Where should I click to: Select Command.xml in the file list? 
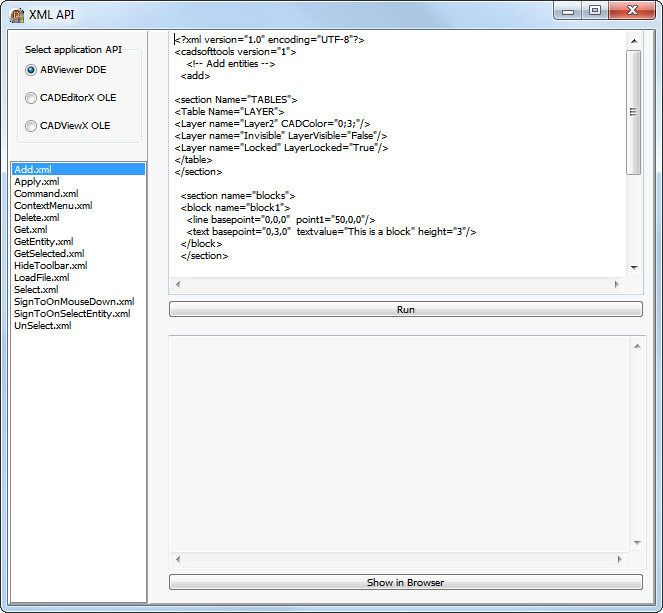(x=78, y=194)
